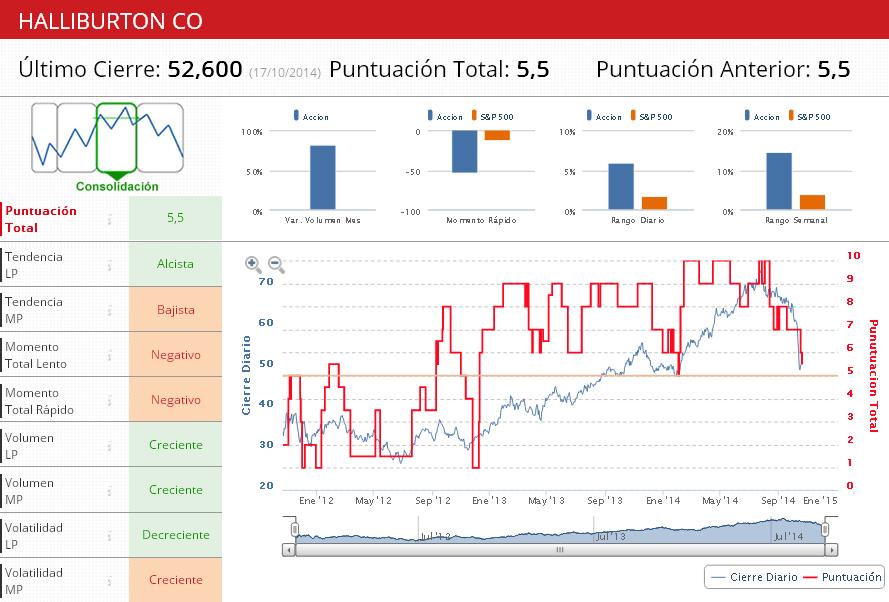Viewport: 889px width, 602px height.
Task: Click orange S&P 500 bar in Momento Rápido
Action: pos(497,135)
